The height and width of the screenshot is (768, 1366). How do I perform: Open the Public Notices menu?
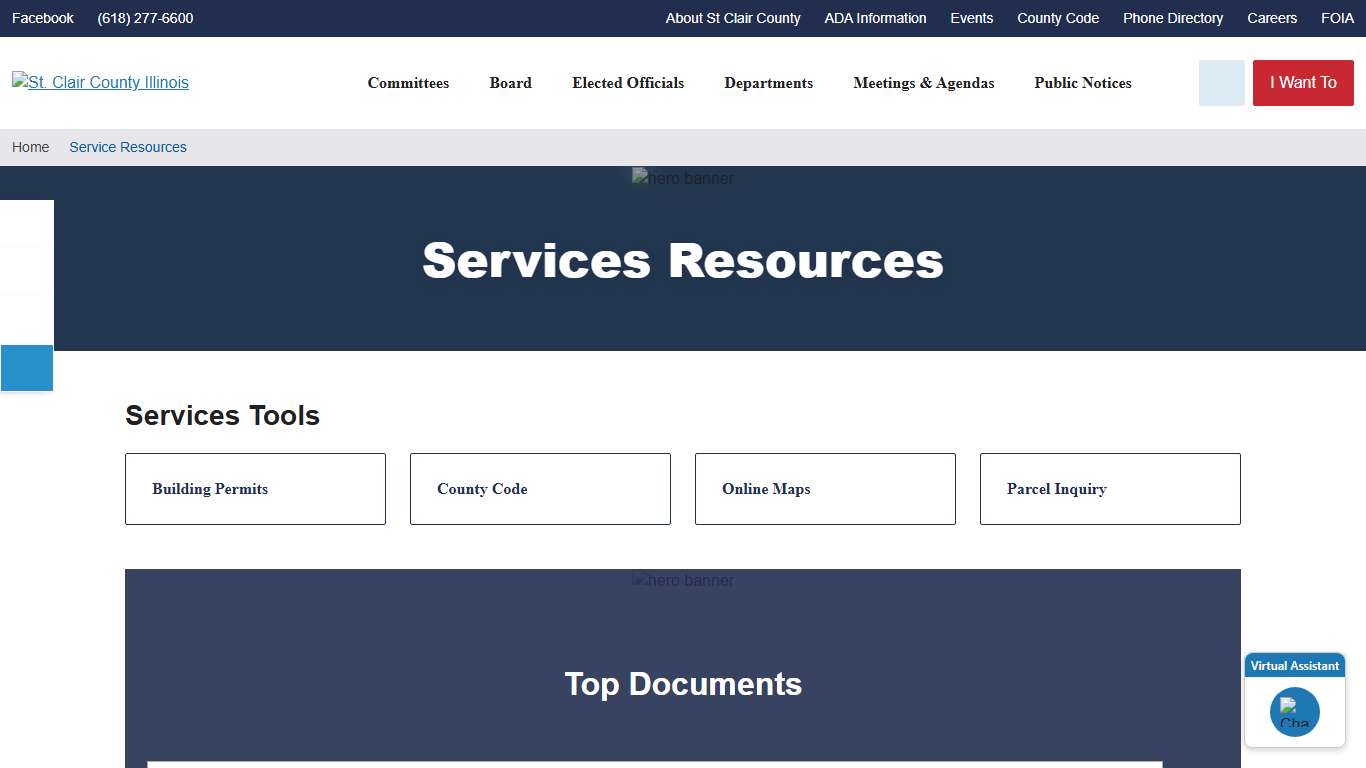click(1083, 83)
